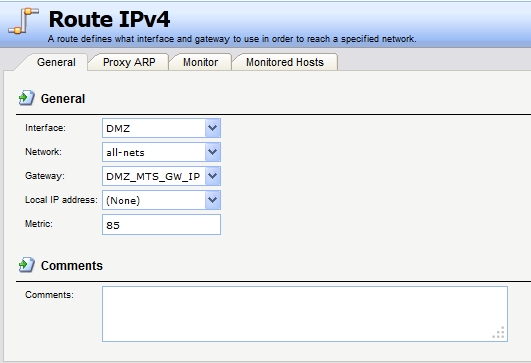Viewport: 531px width, 363px height.
Task: Go to the Monitored Hosts tab
Action: pyautogui.click(x=285, y=62)
